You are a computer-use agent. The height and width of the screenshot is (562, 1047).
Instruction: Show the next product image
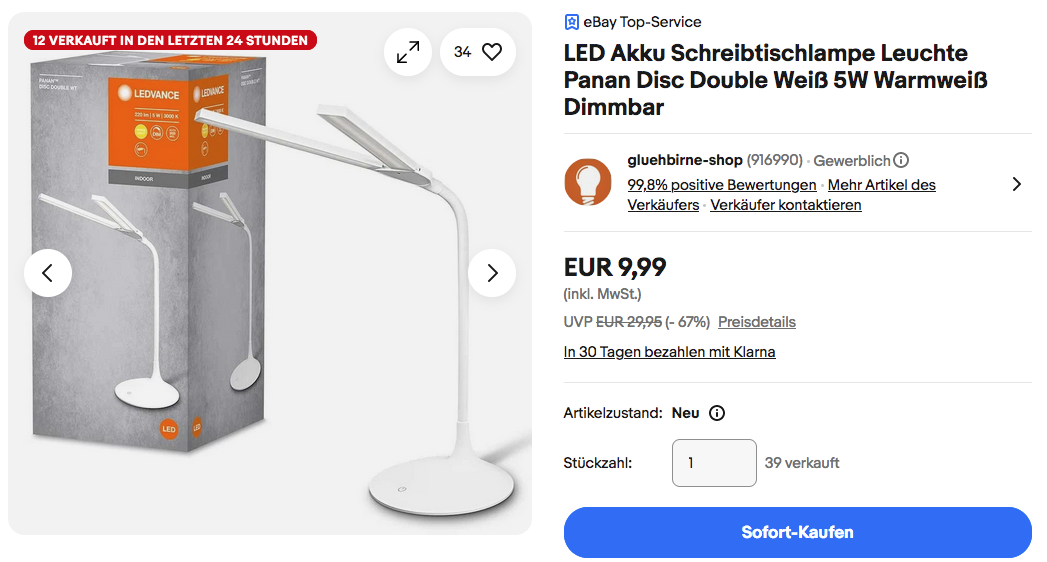(492, 273)
